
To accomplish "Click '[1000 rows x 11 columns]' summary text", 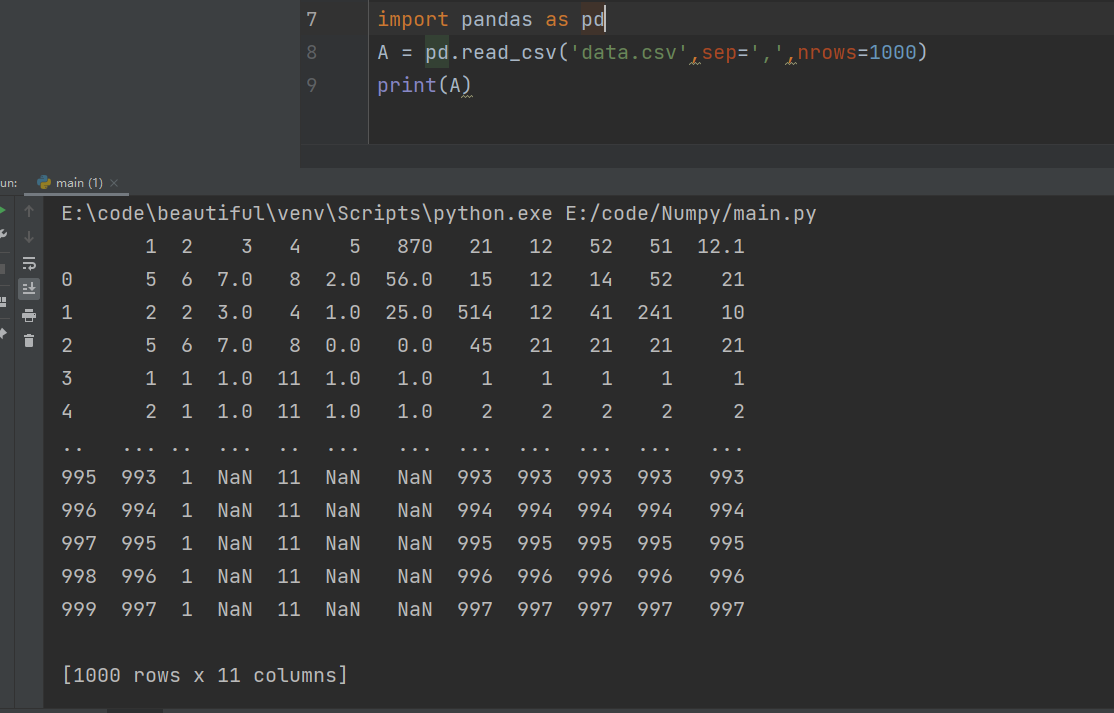I will [x=205, y=675].
